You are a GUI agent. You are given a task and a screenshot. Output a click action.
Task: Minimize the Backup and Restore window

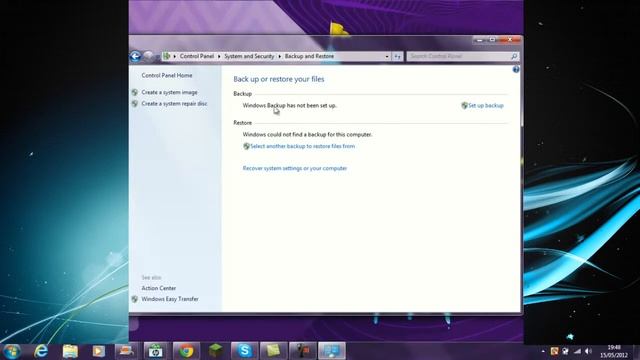(480, 40)
